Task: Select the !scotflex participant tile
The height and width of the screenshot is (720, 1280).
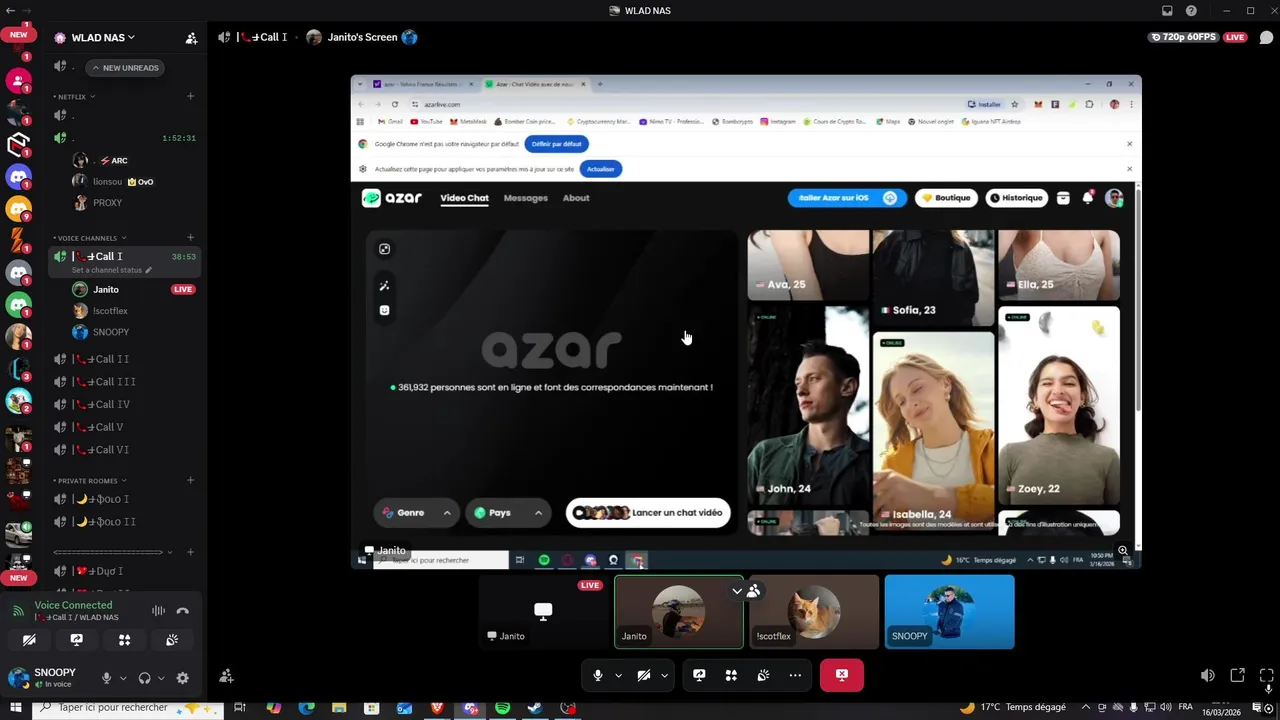Action: pyautogui.click(x=814, y=612)
